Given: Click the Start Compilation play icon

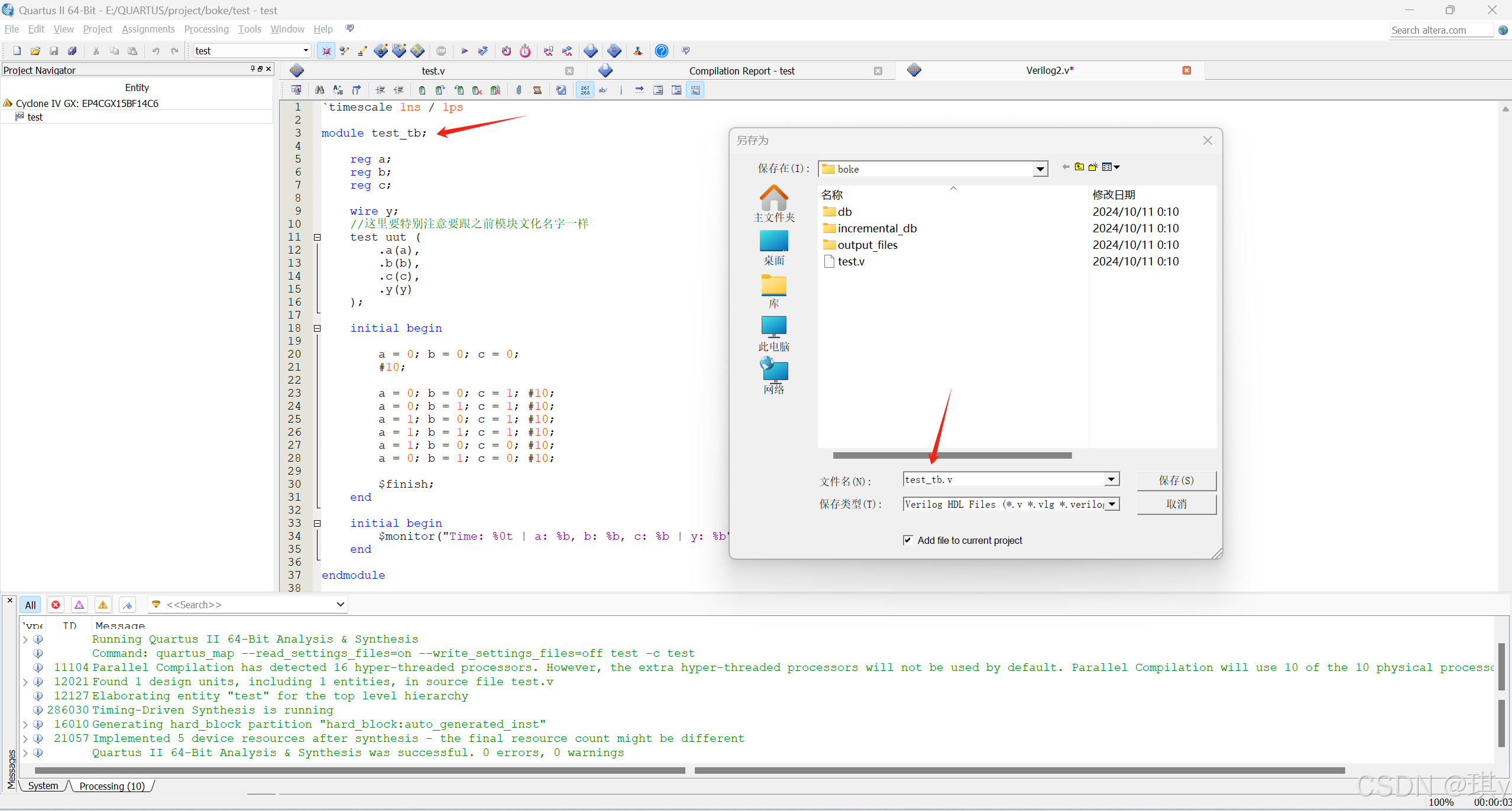Looking at the screenshot, I should (x=464, y=51).
